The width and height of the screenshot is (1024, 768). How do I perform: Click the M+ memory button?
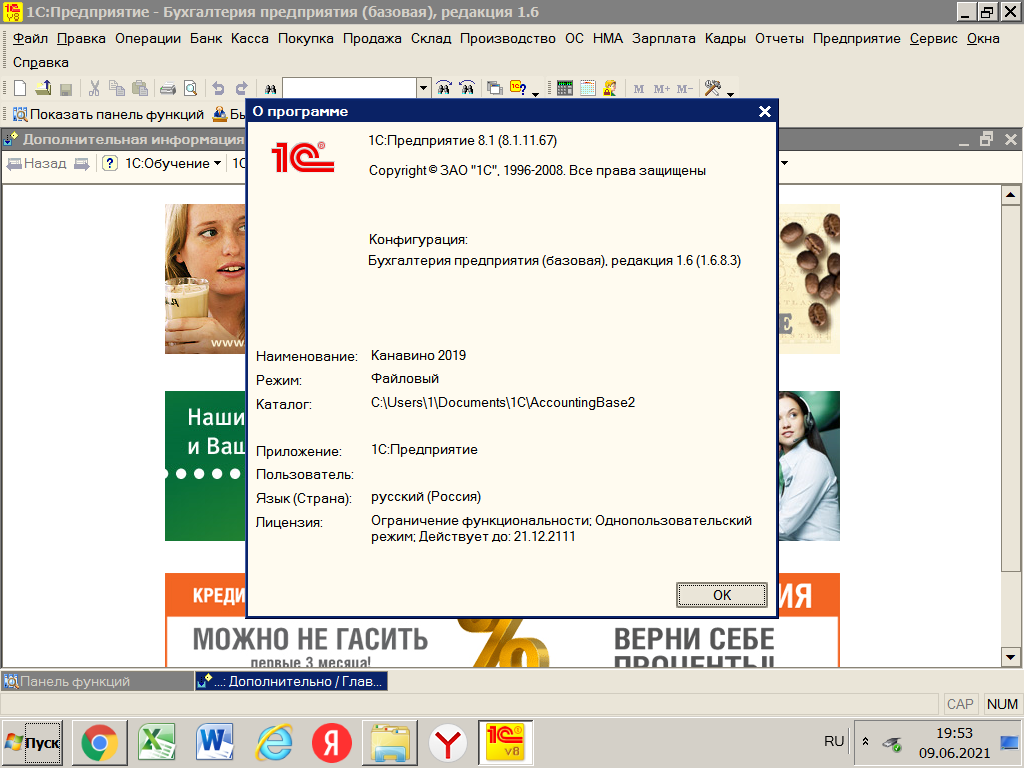pyautogui.click(x=662, y=89)
